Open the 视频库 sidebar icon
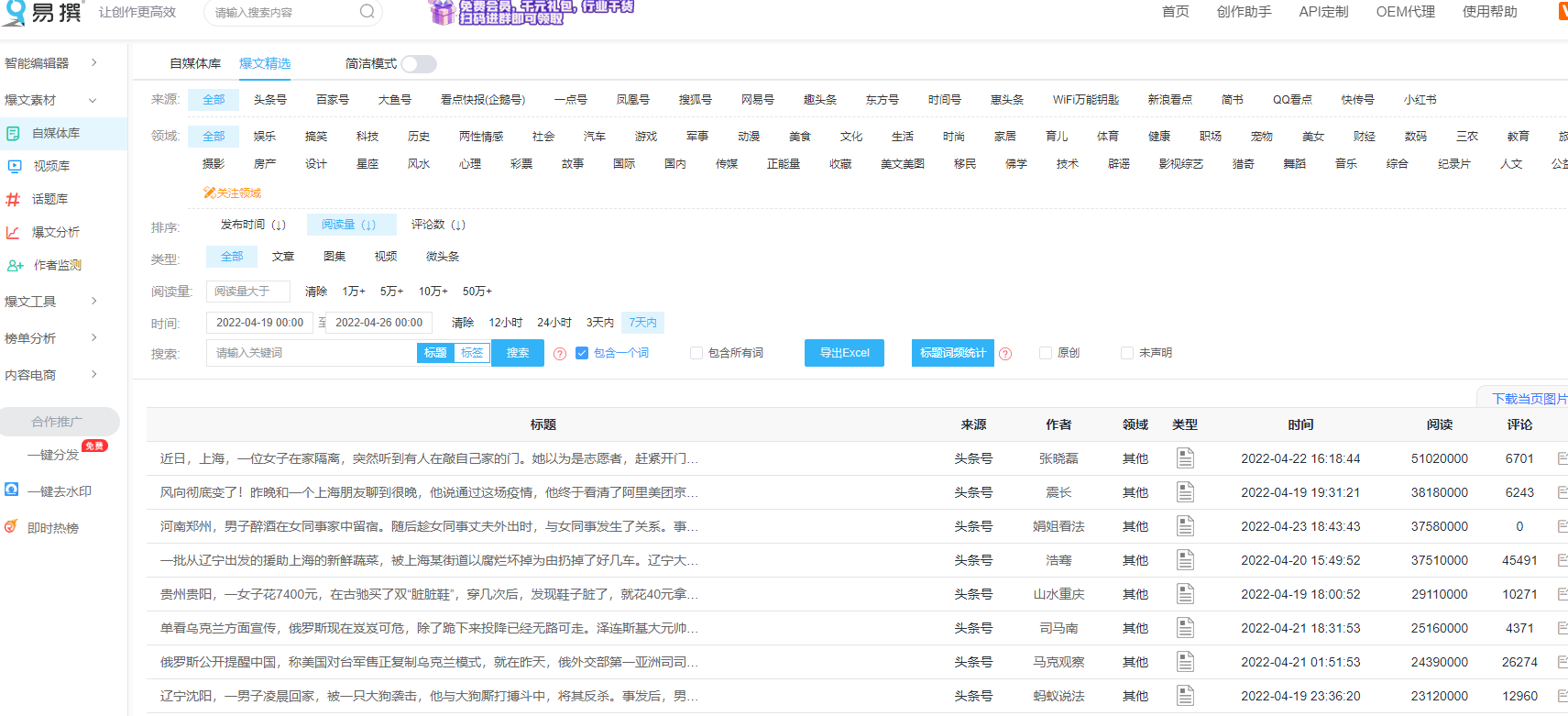 point(14,166)
